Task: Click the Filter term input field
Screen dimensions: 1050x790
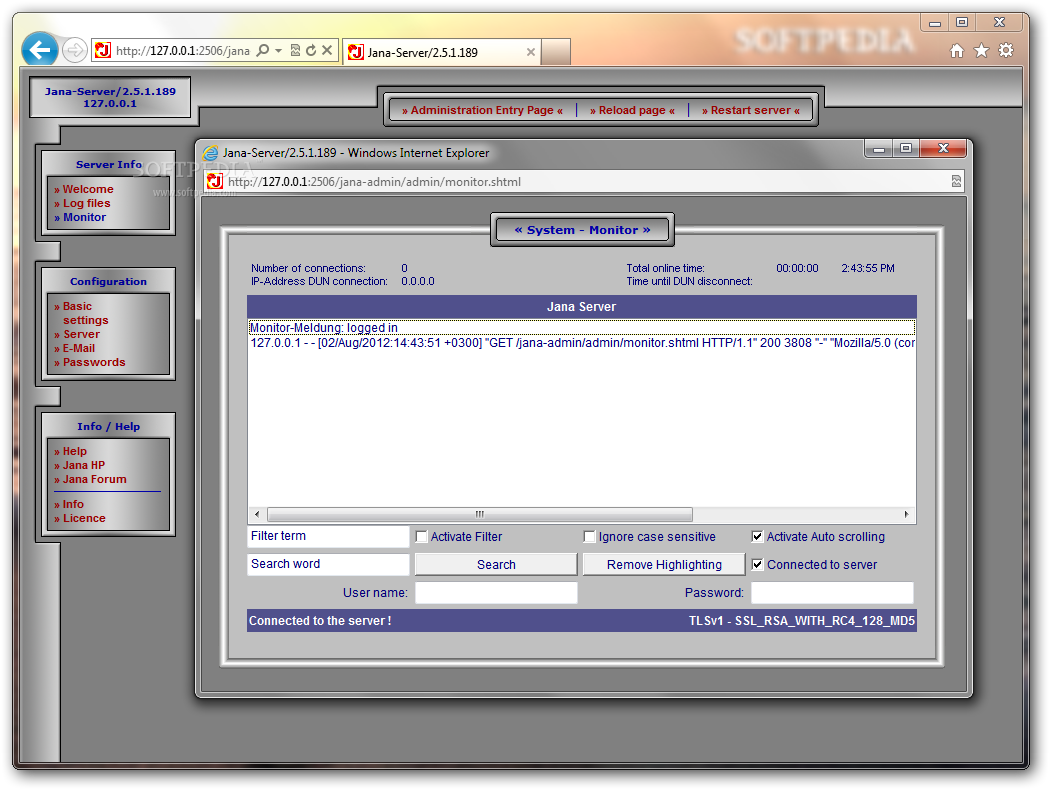Action: [x=328, y=536]
